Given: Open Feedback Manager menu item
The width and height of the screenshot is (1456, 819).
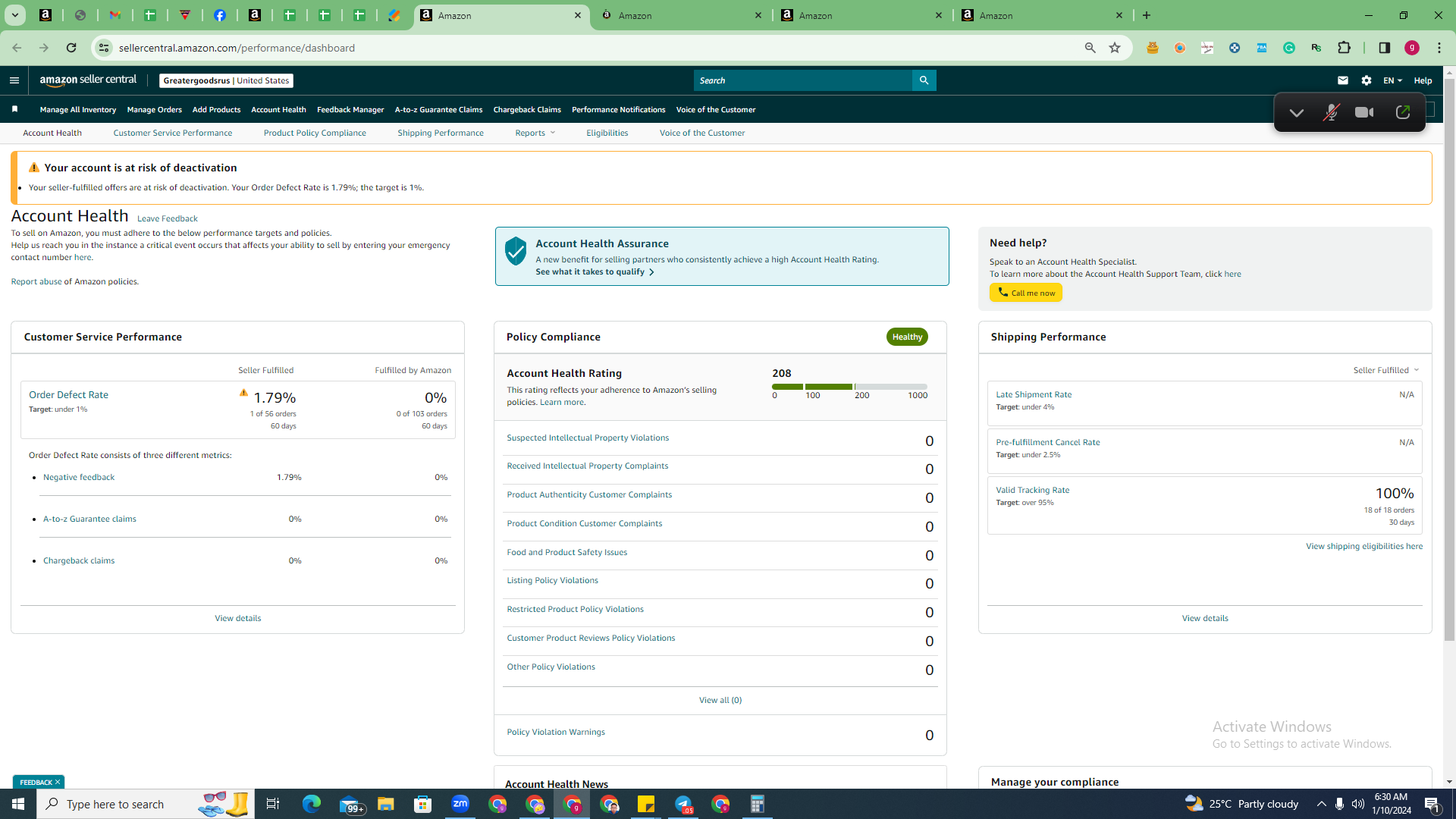Looking at the screenshot, I should click(350, 109).
